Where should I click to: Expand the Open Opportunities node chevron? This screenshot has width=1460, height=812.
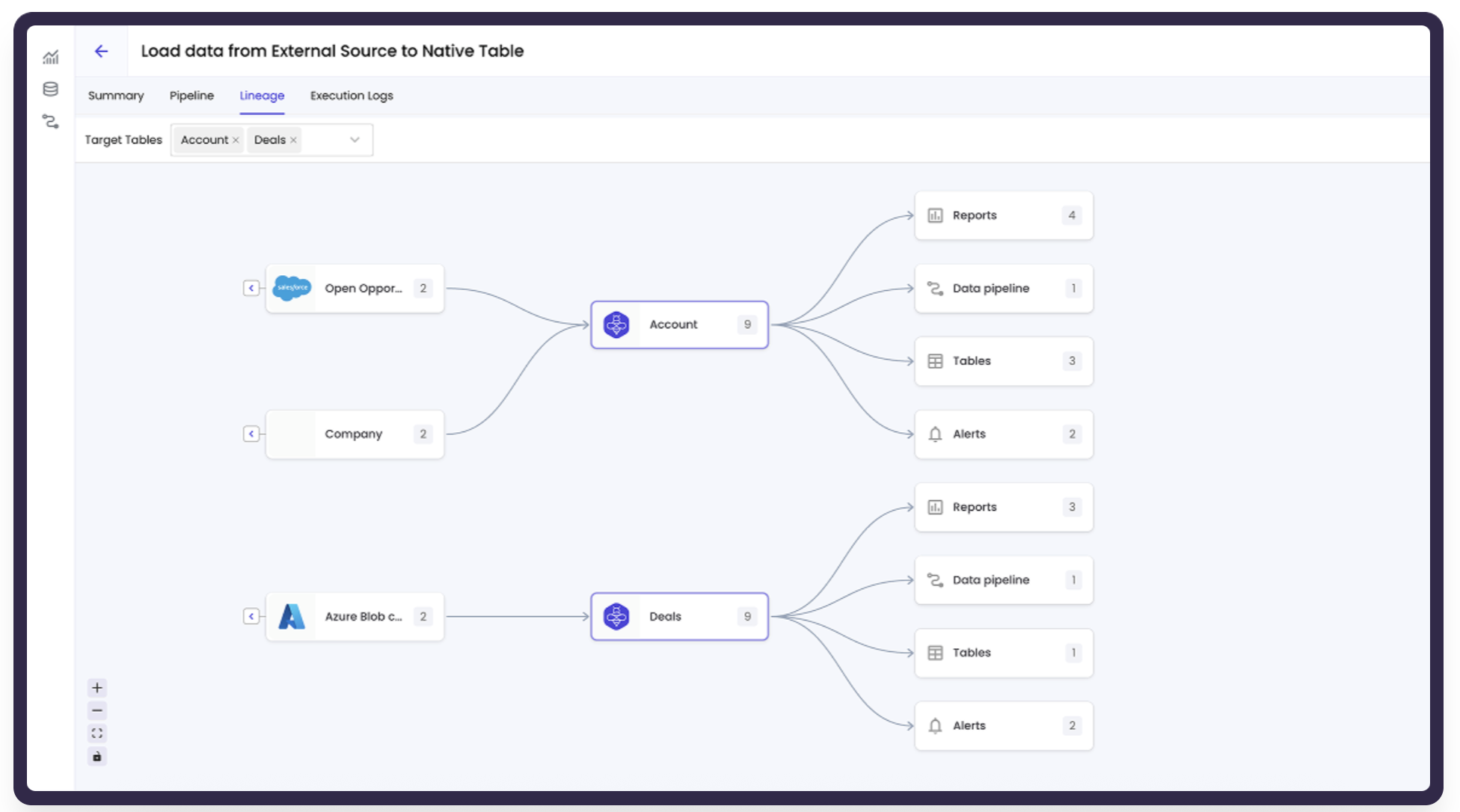251,288
